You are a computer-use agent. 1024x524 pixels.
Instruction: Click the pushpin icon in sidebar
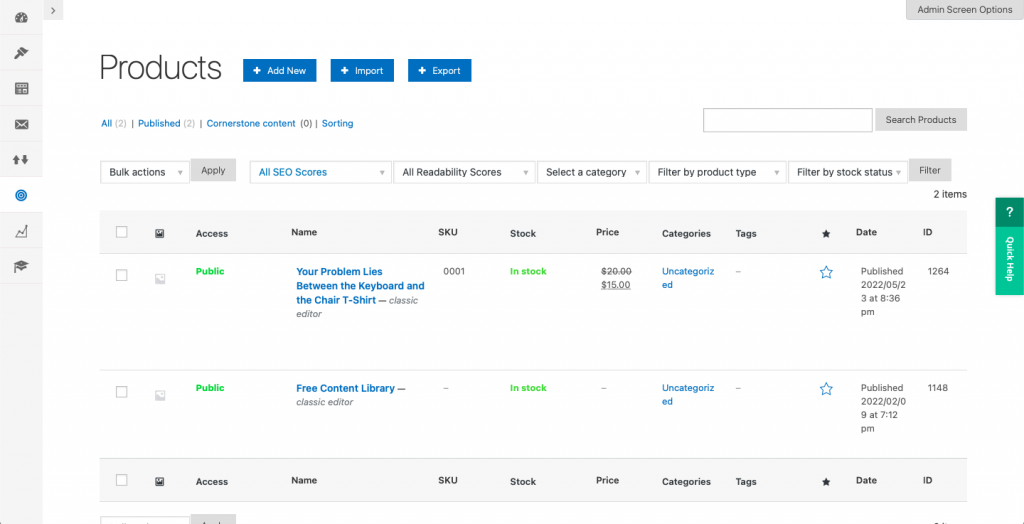pyautogui.click(x=21, y=53)
